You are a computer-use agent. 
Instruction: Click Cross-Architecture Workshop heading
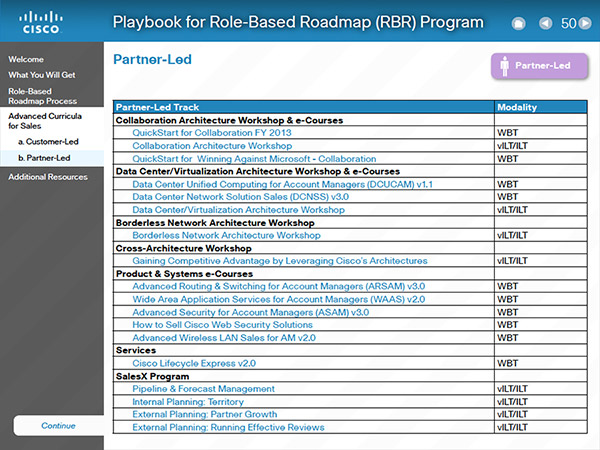(184, 248)
